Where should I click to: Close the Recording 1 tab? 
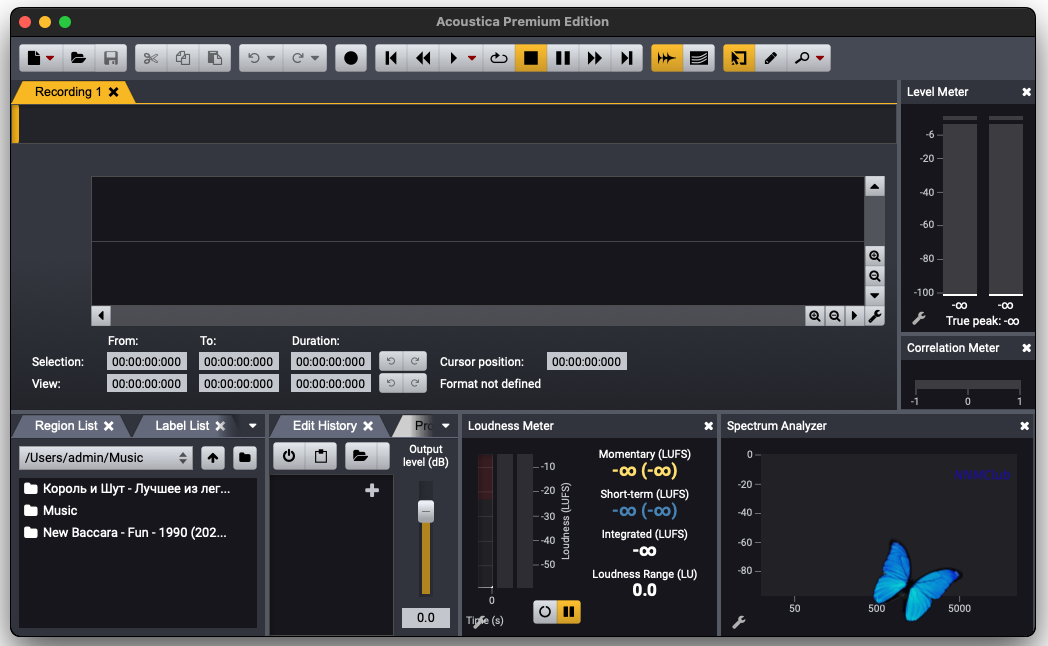tap(114, 92)
